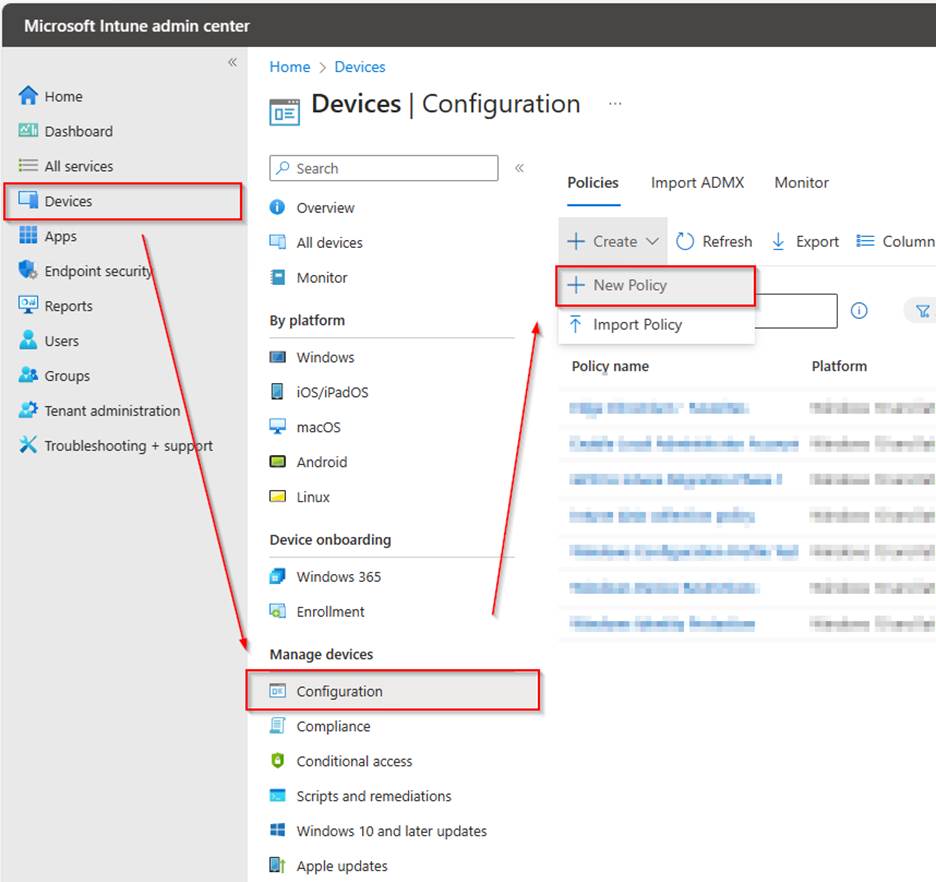Select the macOS platform entry
This screenshot has width=936, height=882.
[318, 427]
